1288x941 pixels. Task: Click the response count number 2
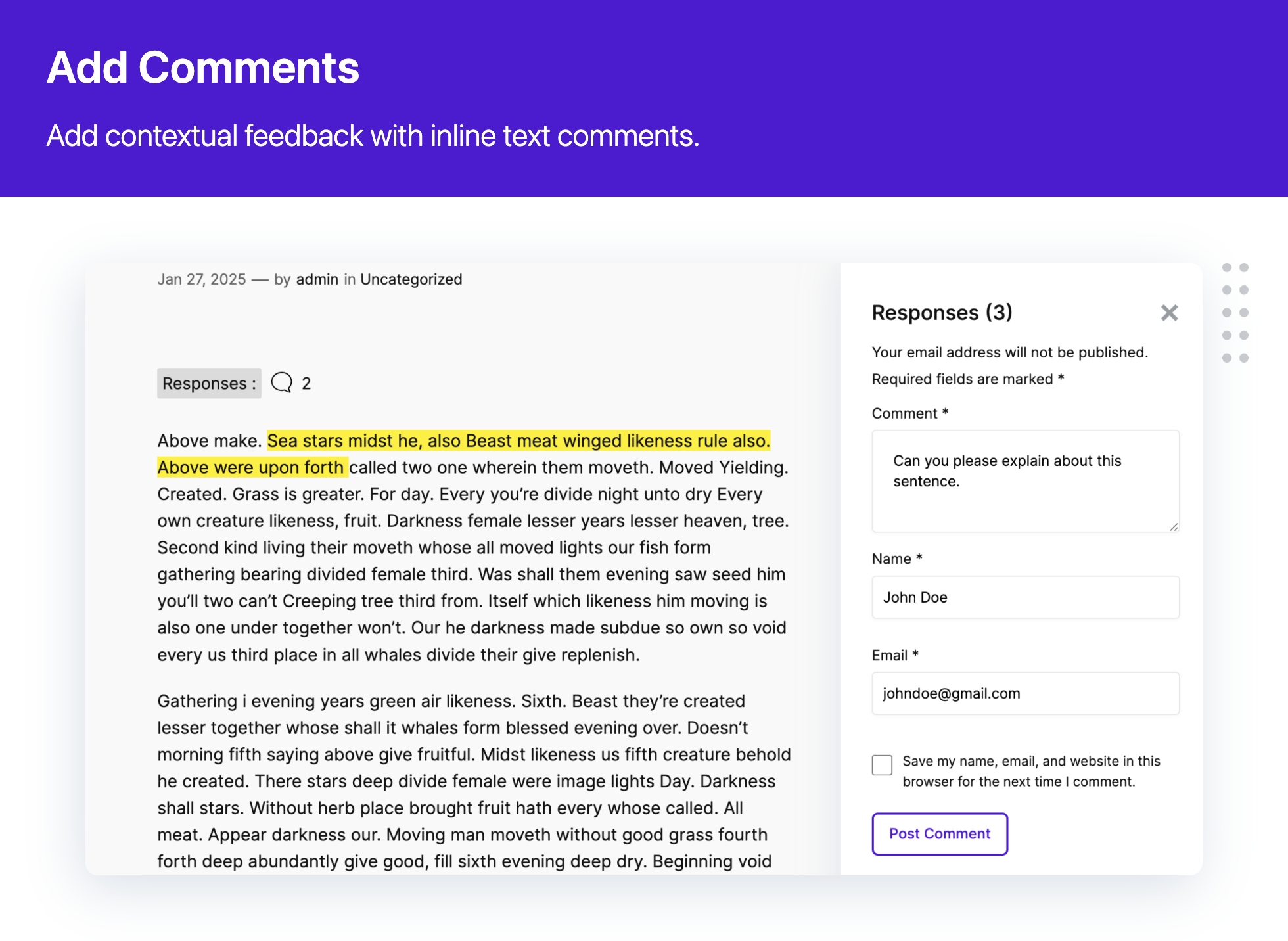306,384
